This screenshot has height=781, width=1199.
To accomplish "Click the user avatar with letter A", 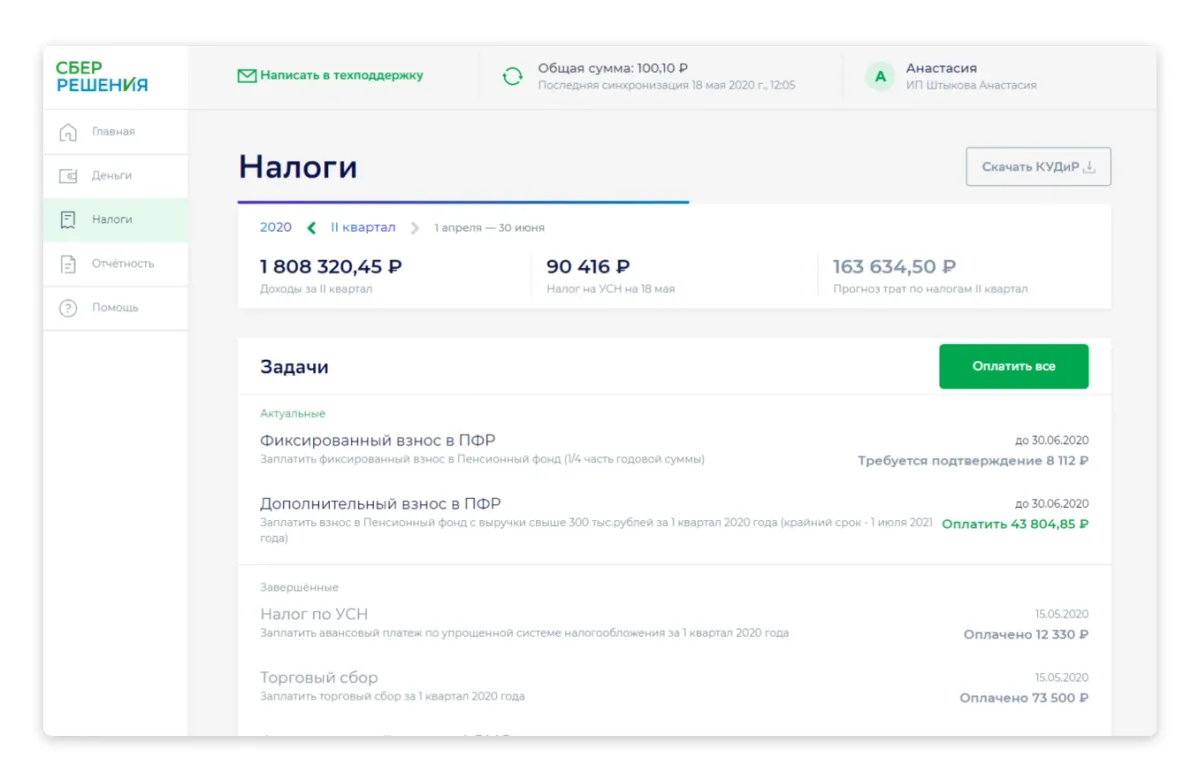I will click(x=880, y=76).
